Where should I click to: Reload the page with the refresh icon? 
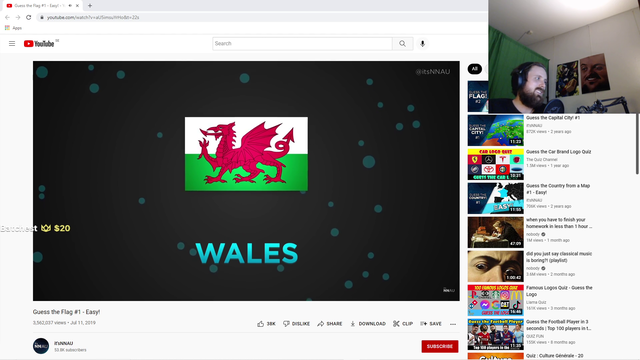click(29, 17)
